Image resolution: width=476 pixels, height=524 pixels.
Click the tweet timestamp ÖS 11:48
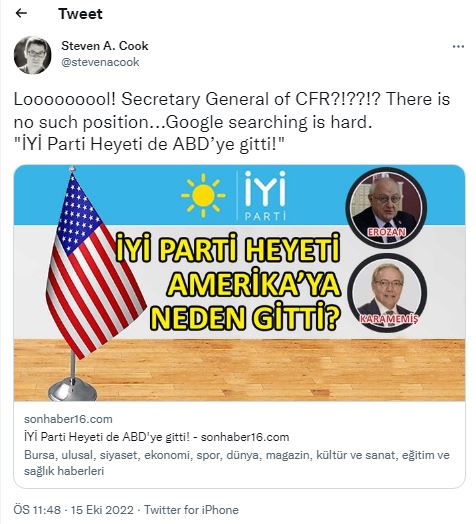pyautogui.click(x=37, y=510)
